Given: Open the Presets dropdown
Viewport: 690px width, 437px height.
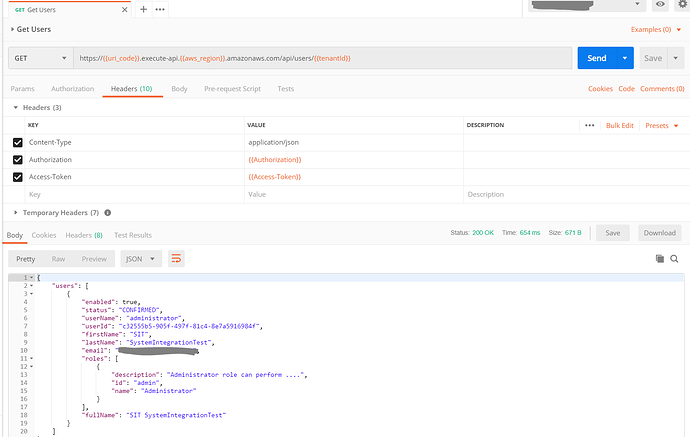Looking at the screenshot, I should [x=661, y=125].
